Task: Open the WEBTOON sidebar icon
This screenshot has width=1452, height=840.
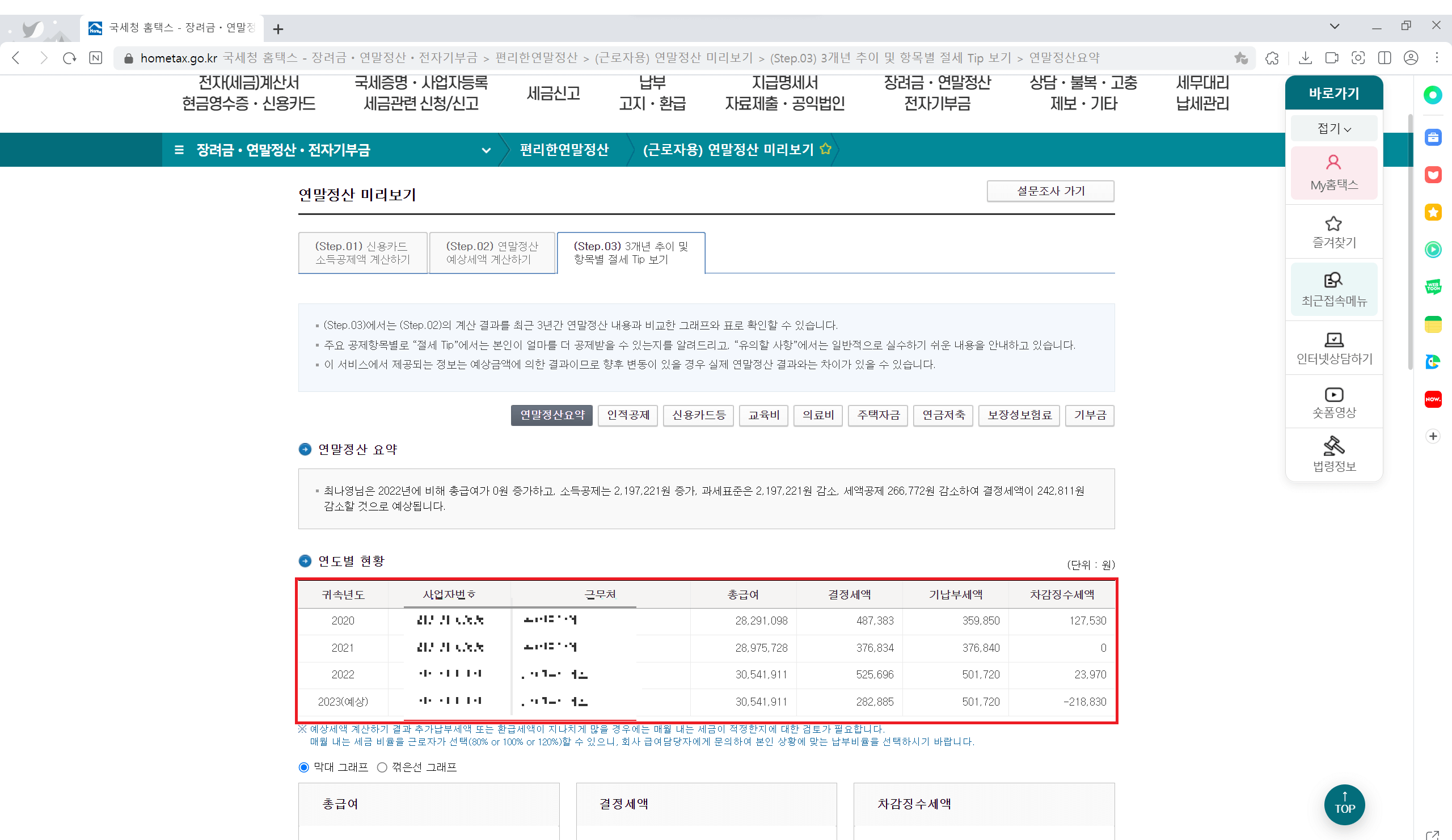Action: pos(1433,286)
